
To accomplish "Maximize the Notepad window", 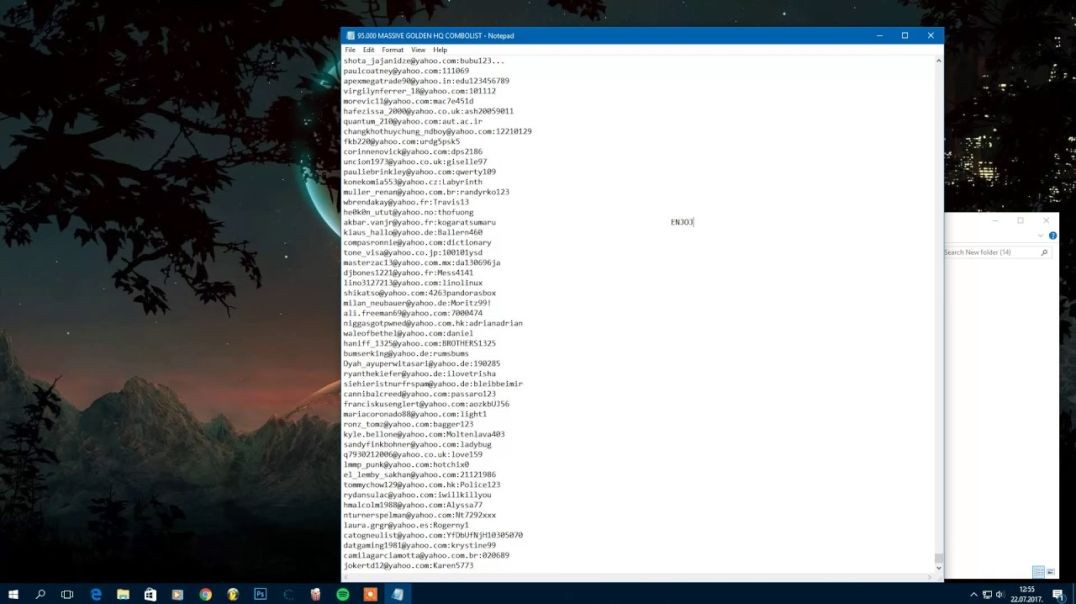I will (905, 36).
